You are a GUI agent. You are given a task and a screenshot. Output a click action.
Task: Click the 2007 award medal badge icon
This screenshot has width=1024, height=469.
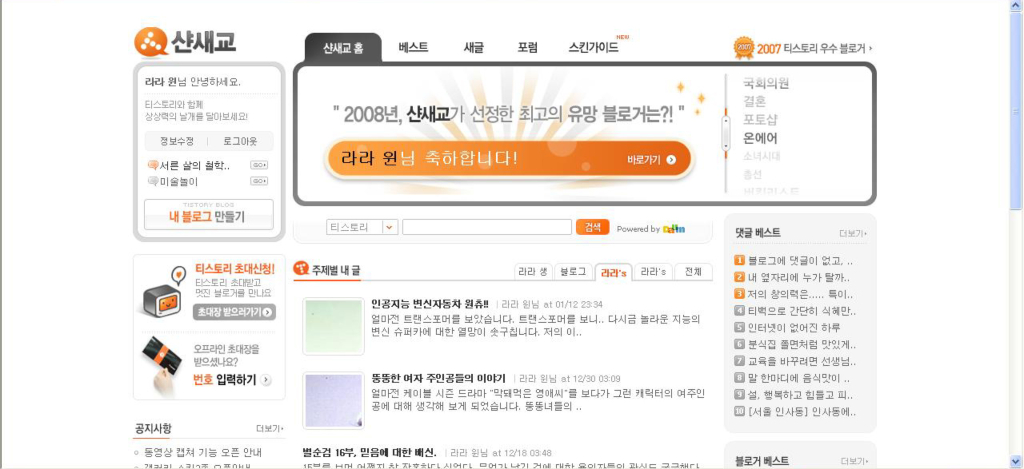point(744,48)
